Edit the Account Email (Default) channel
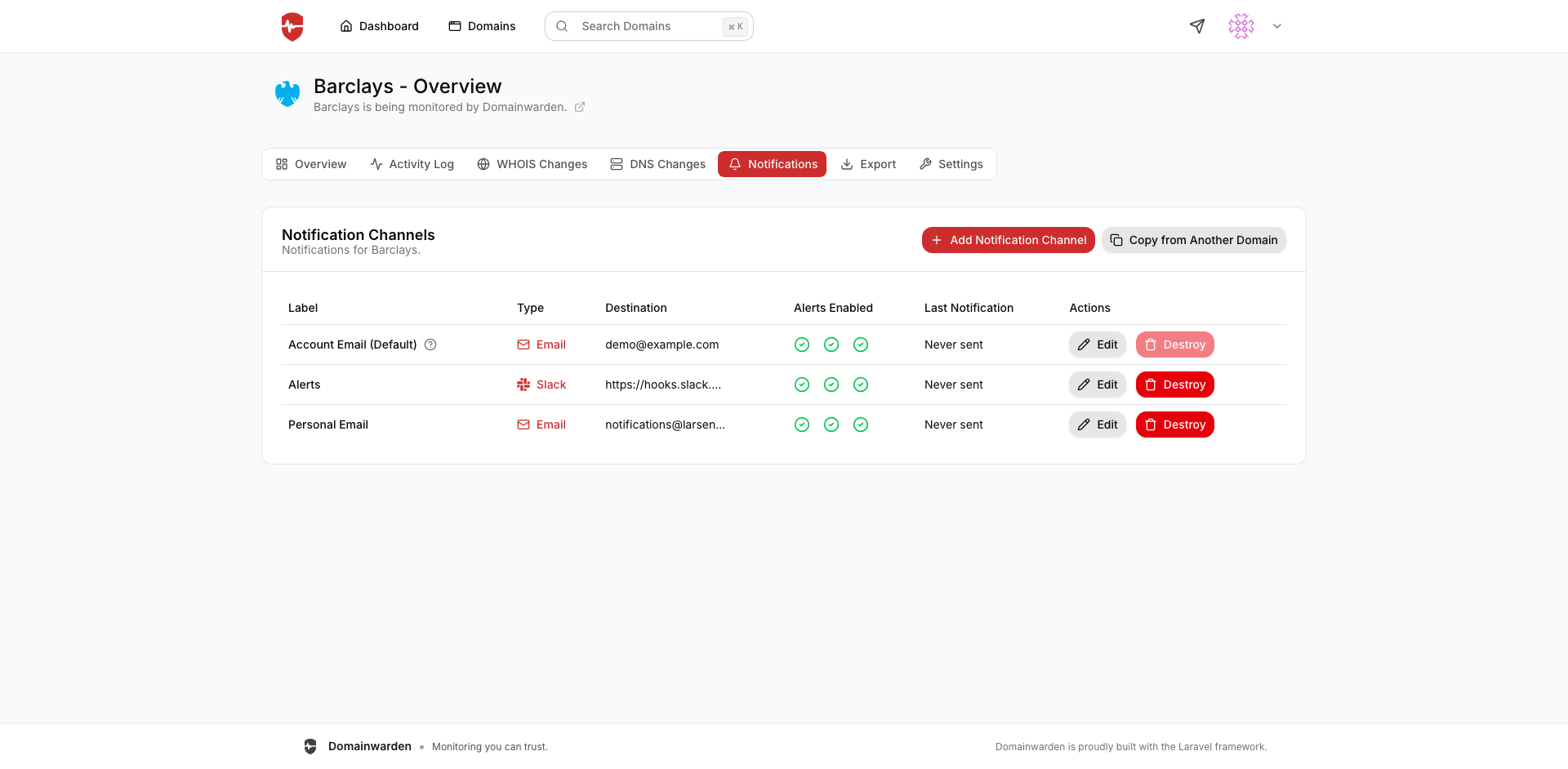The height and width of the screenshot is (769, 1568). [1098, 344]
